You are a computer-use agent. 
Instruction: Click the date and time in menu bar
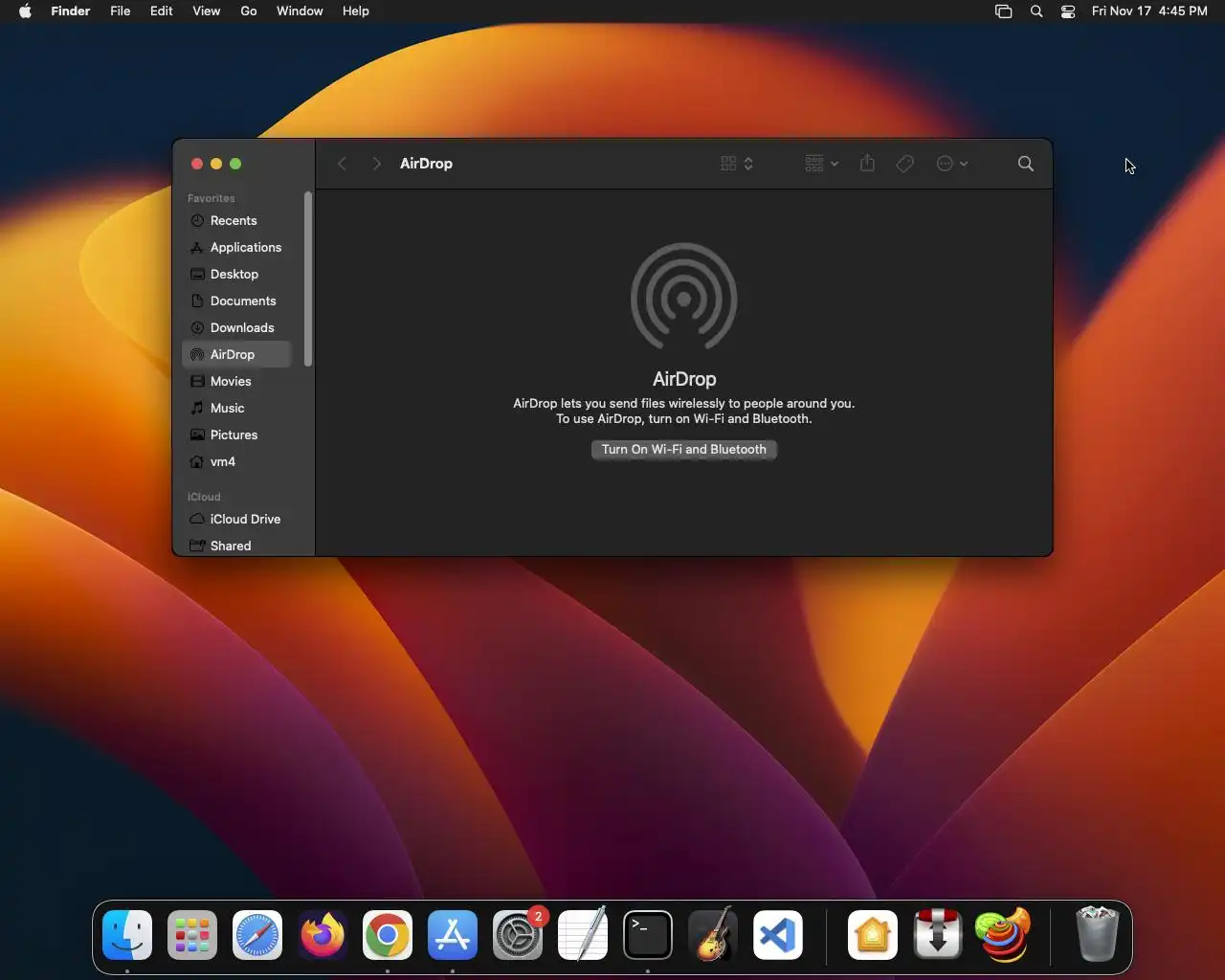pos(1149,11)
